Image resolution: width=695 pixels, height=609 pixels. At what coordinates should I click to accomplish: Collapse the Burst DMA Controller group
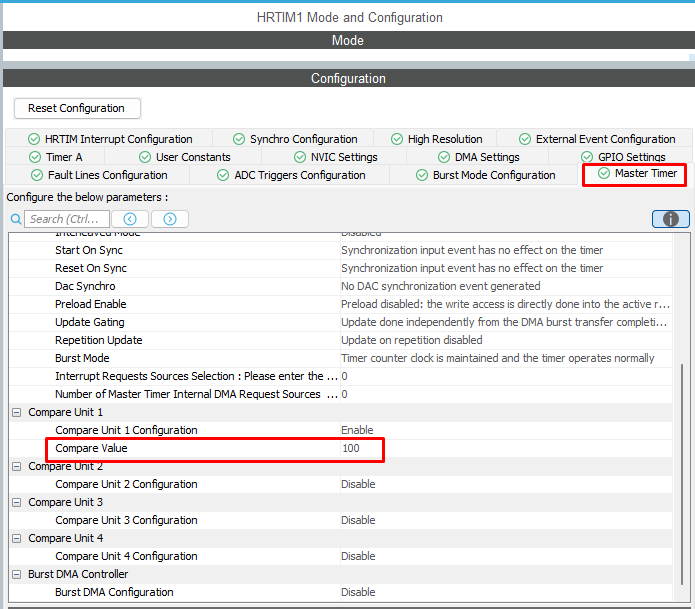16,574
